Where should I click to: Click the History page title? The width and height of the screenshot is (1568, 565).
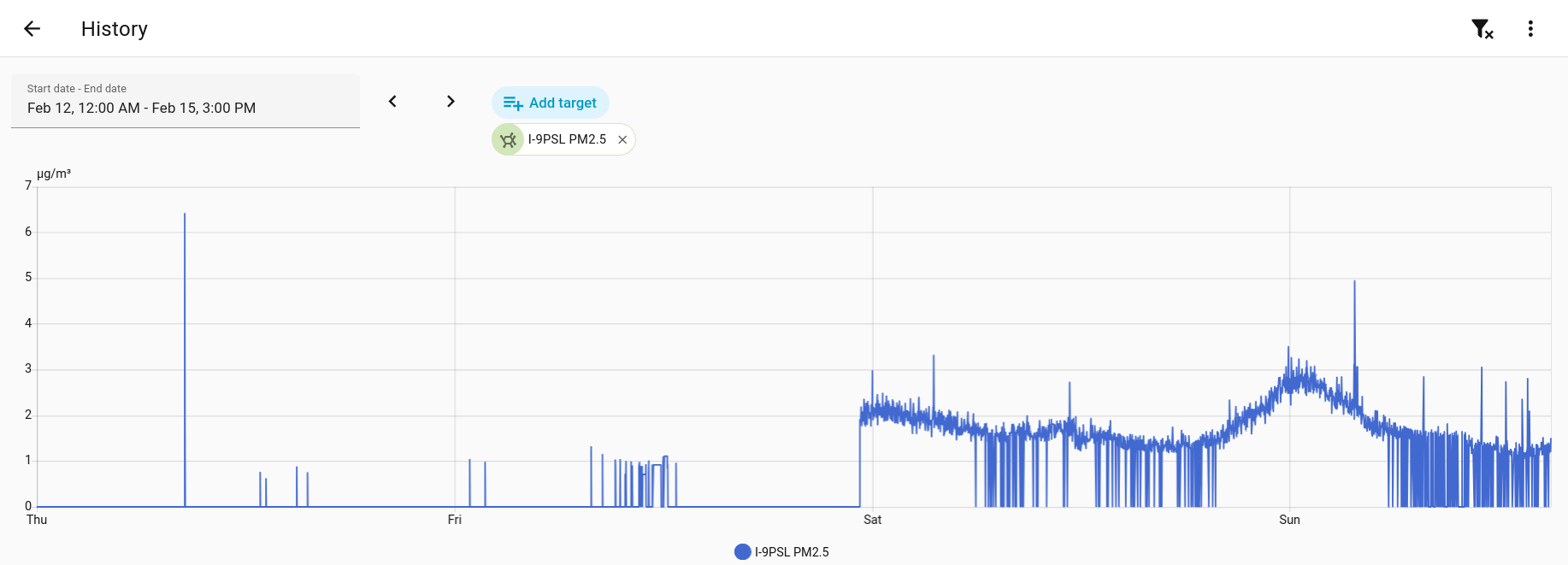115,29
